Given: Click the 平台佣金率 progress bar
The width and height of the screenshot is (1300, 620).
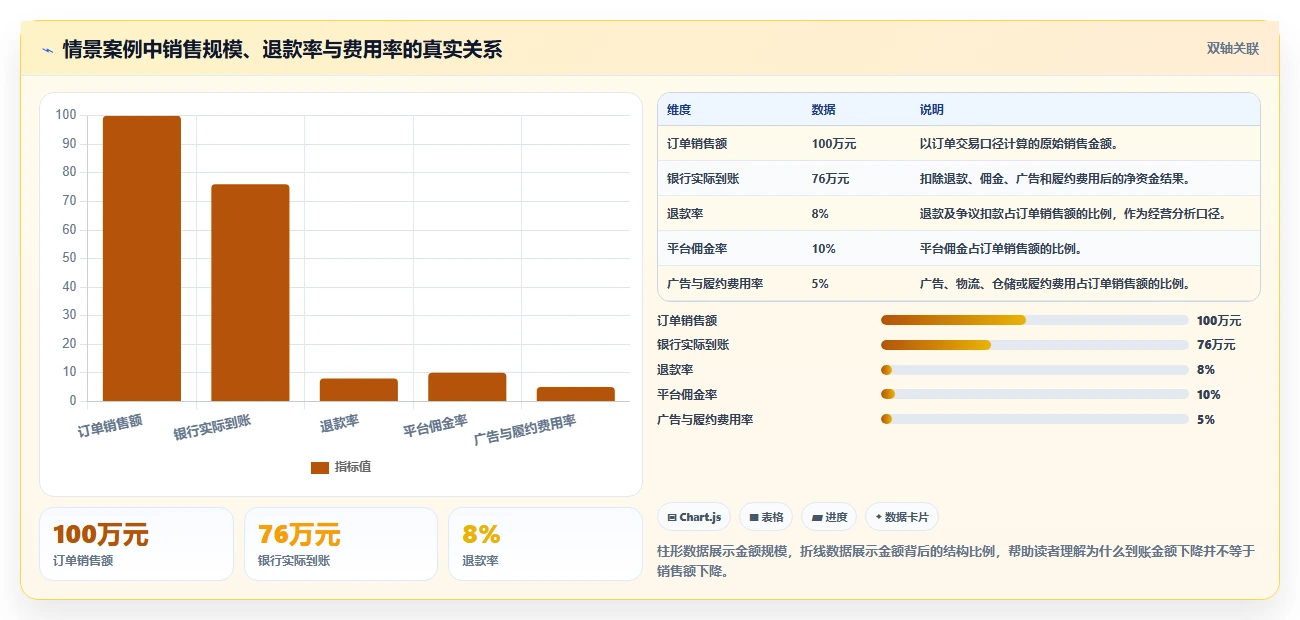Looking at the screenshot, I should 1034,395.
